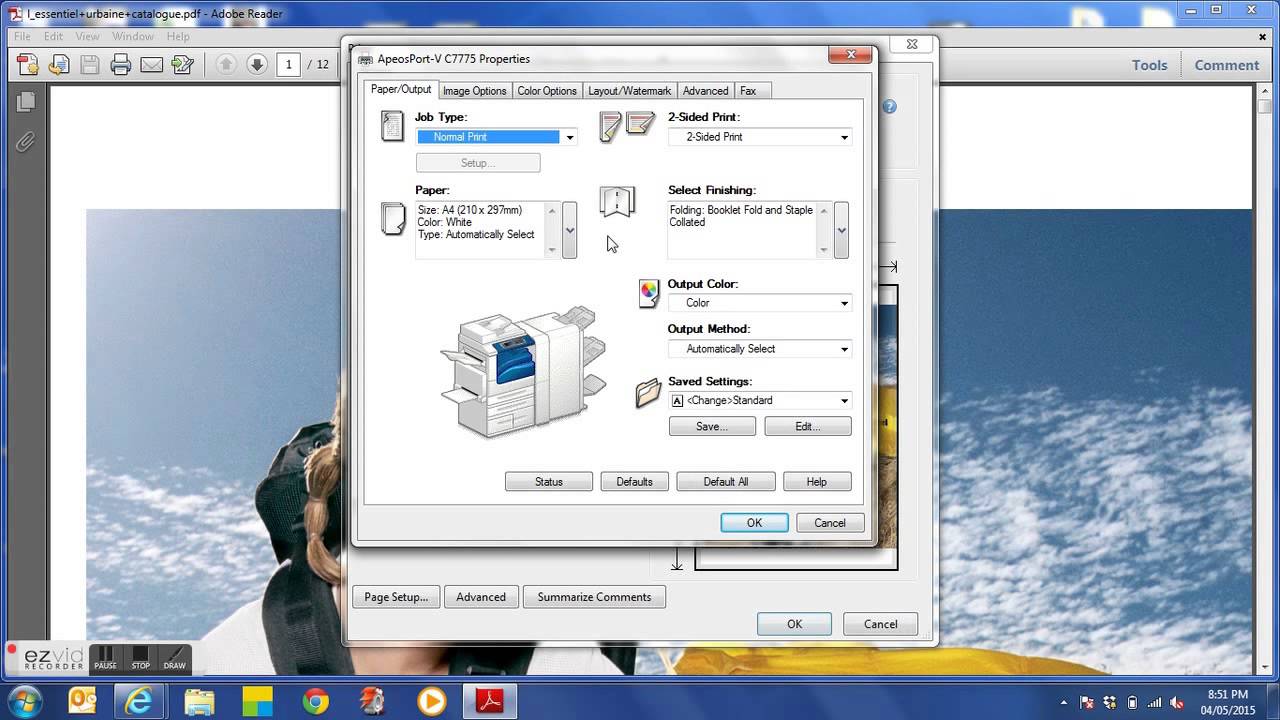1280x720 pixels.
Task: Click the Status button
Action: point(549,482)
